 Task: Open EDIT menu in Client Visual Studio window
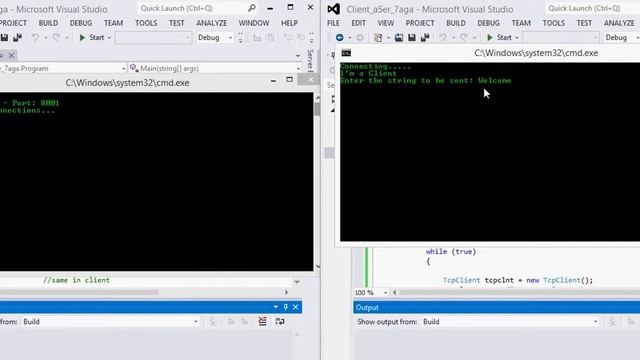[358, 23]
